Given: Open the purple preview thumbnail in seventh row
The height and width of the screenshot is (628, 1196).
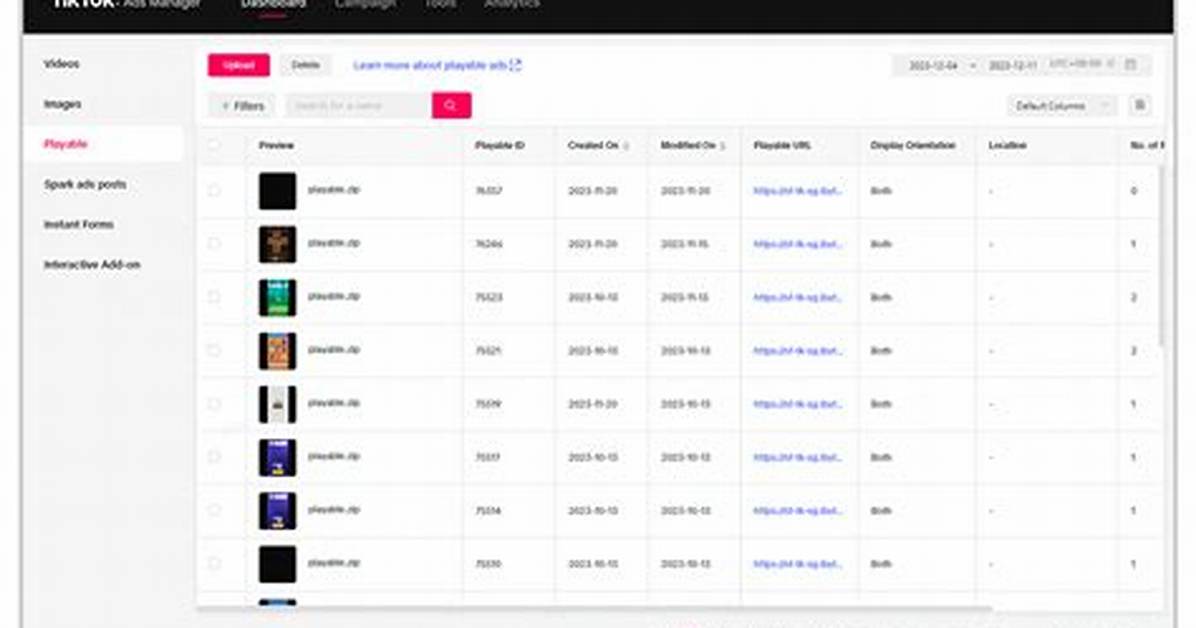Looking at the screenshot, I should (x=278, y=511).
